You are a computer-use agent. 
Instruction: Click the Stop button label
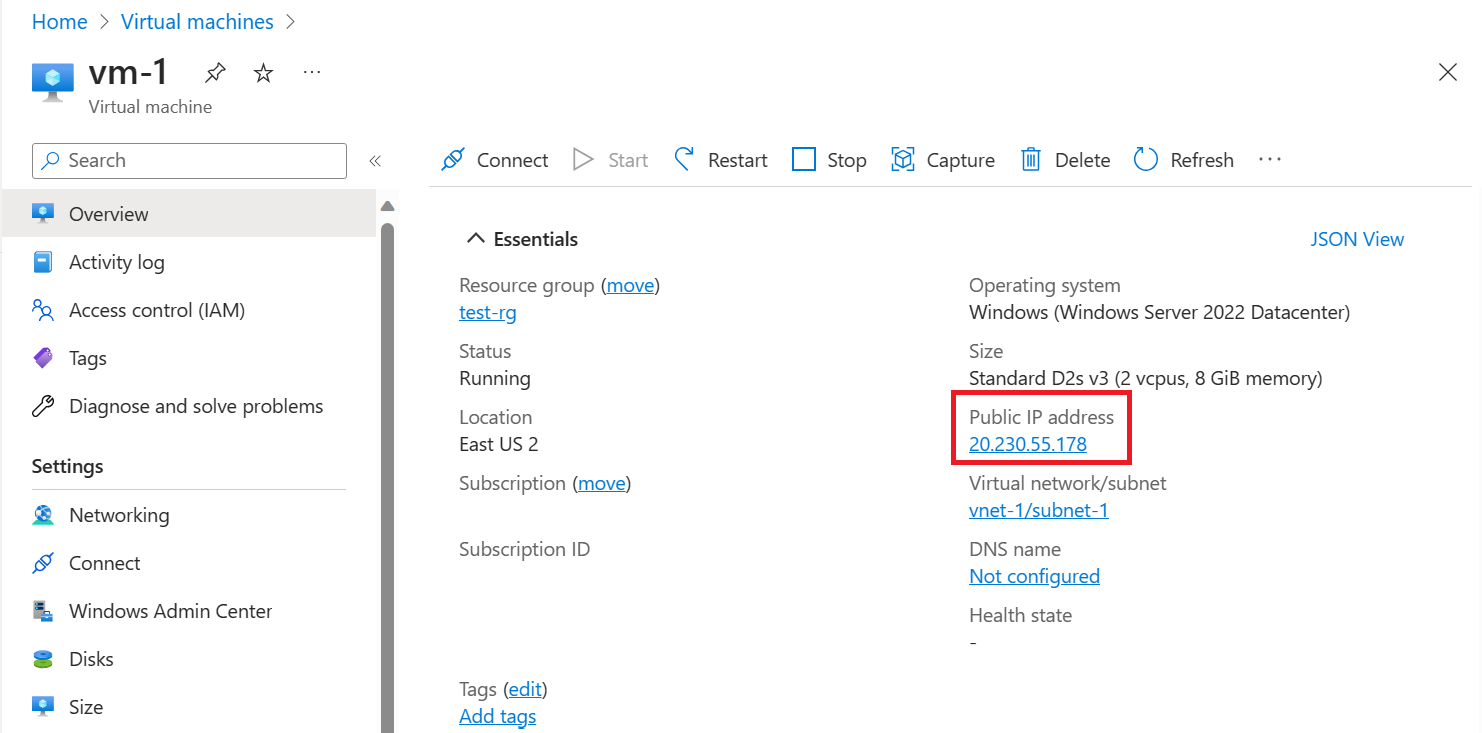(x=847, y=160)
